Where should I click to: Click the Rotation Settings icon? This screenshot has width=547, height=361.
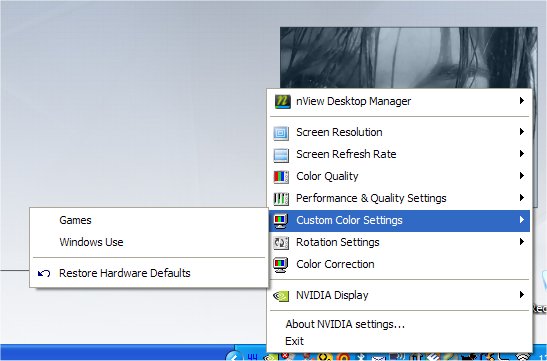click(x=281, y=243)
